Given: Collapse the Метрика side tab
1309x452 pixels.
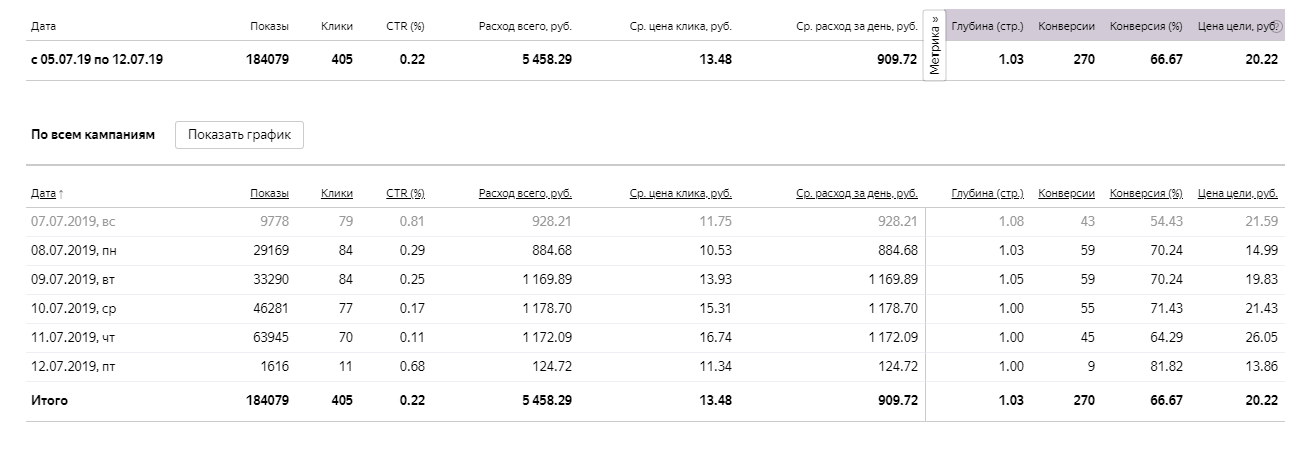Looking at the screenshot, I should tap(935, 46).
